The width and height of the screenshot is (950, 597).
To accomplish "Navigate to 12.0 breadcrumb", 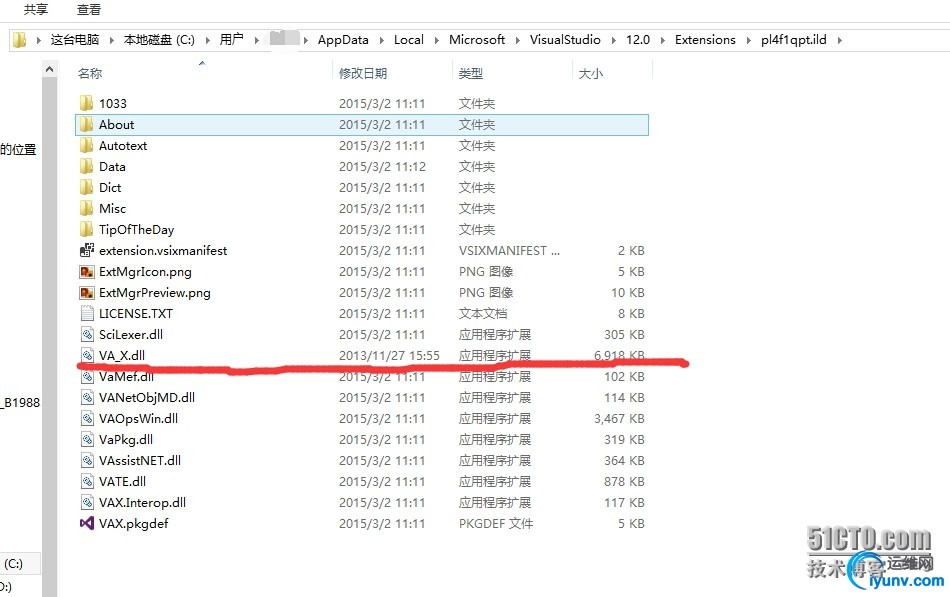I will (x=638, y=40).
